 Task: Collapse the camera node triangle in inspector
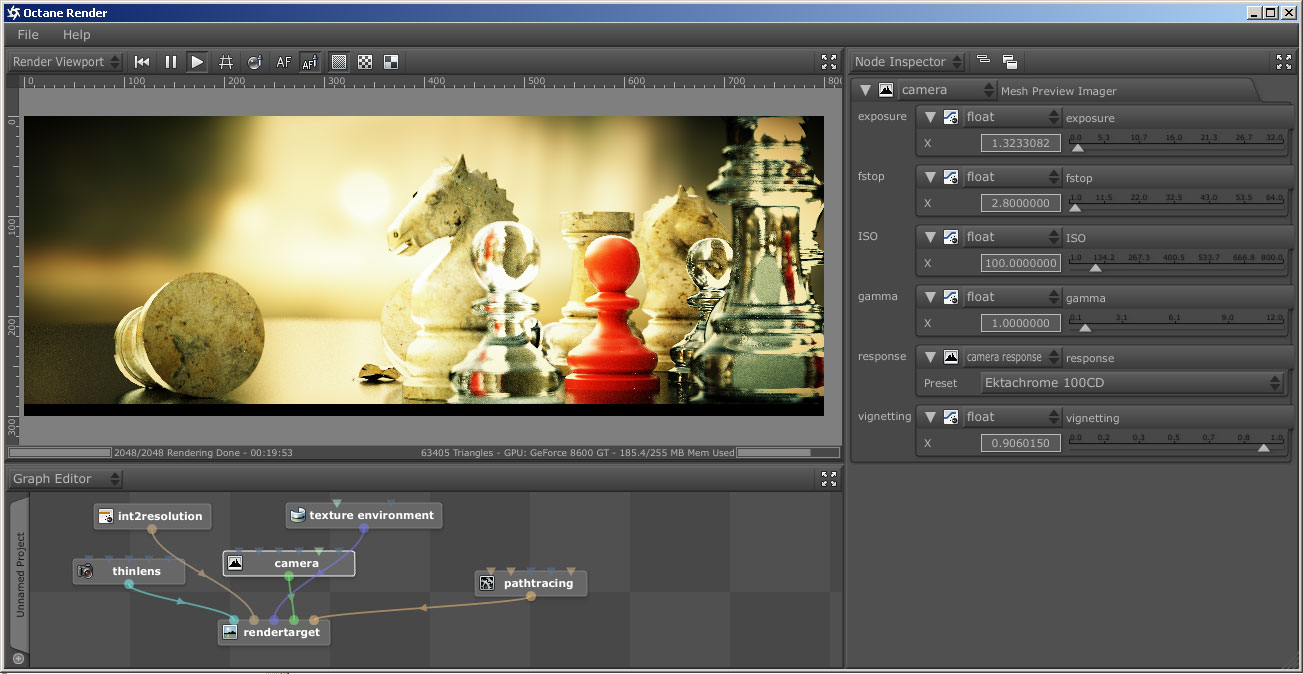866,90
